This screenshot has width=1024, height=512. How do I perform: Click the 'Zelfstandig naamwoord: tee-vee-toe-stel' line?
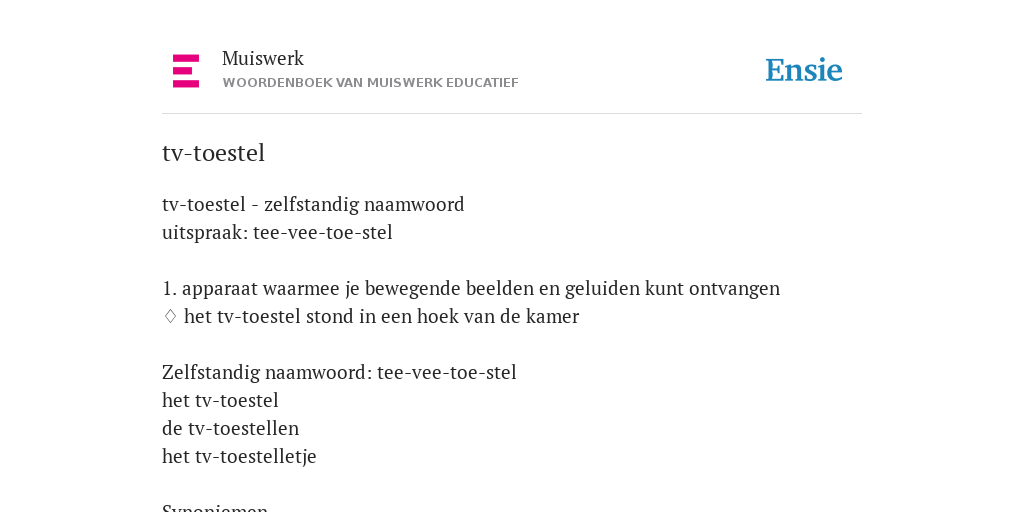pos(340,372)
